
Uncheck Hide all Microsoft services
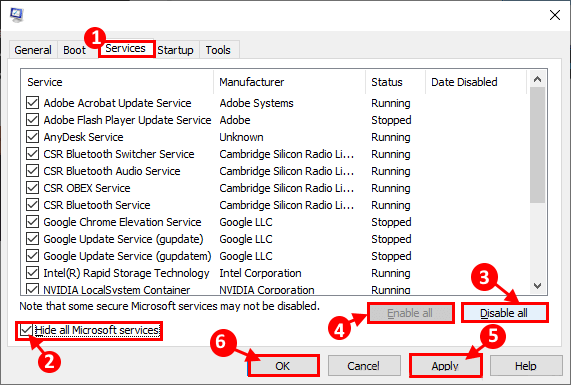click(x=26, y=330)
